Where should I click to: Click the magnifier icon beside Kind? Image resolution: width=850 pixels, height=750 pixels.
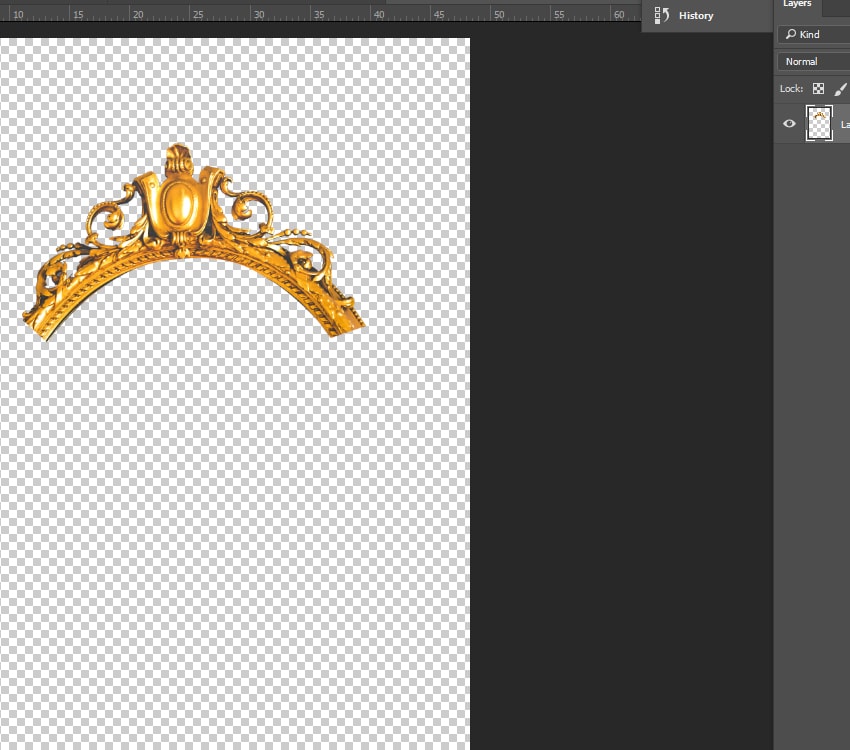pyautogui.click(x=791, y=34)
